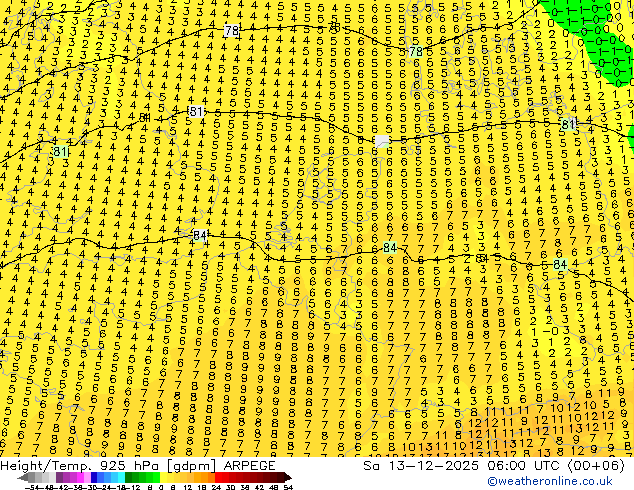
Task: Open the weatheronline.co.uk copyright link
Action: click(550, 481)
